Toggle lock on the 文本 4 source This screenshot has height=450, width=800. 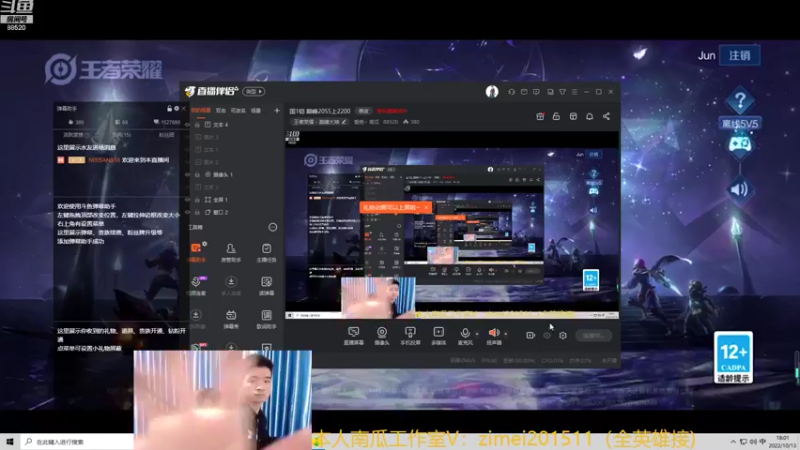(197, 124)
